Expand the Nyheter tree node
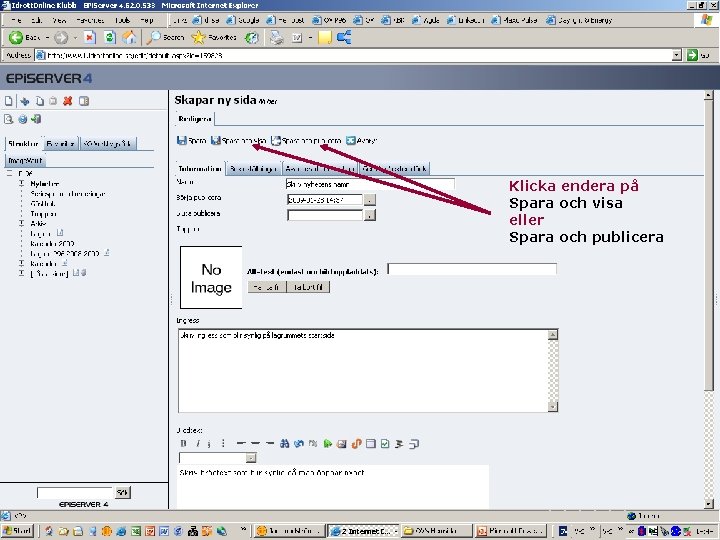The height and width of the screenshot is (540, 720). tap(22, 184)
